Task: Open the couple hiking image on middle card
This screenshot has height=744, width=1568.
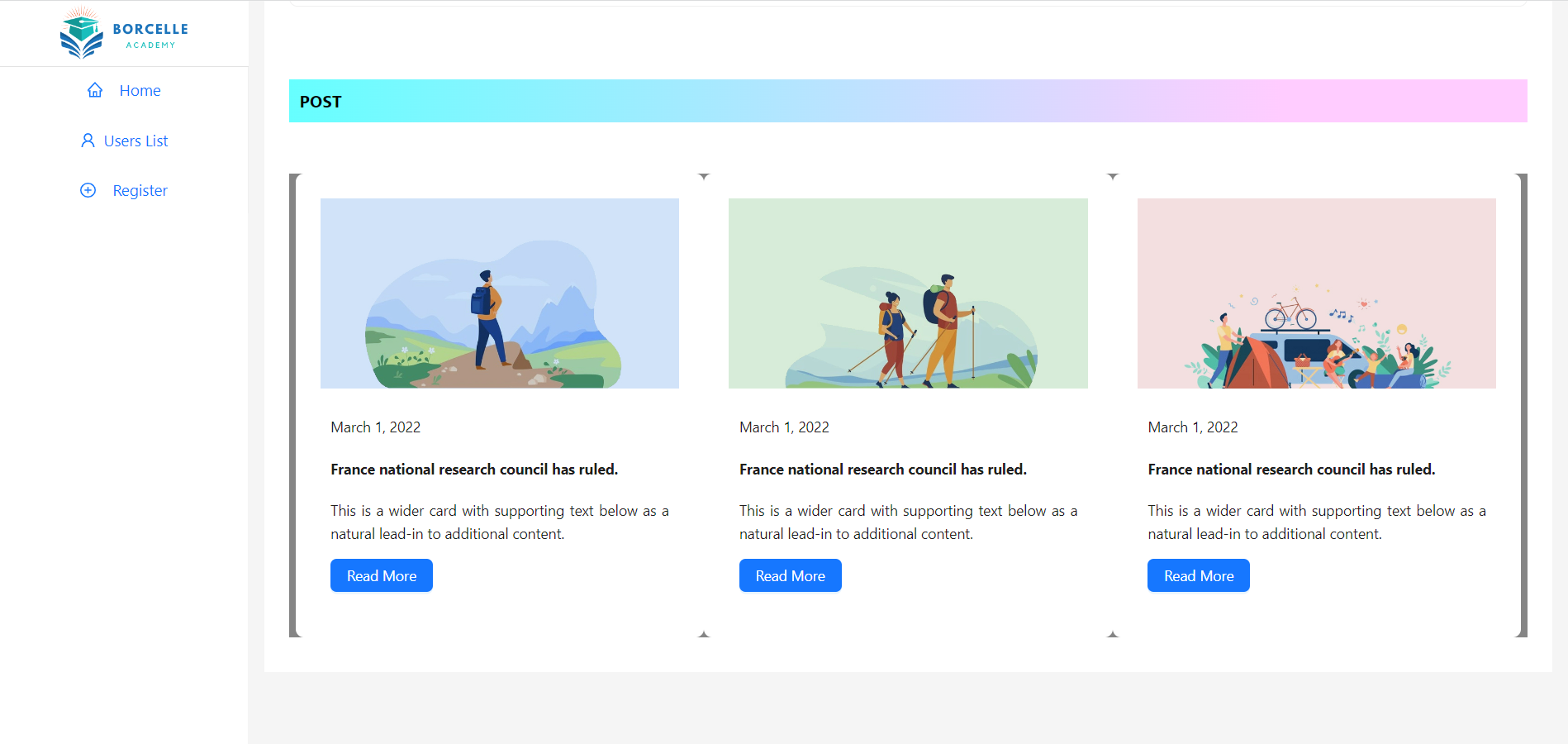Action: [908, 293]
